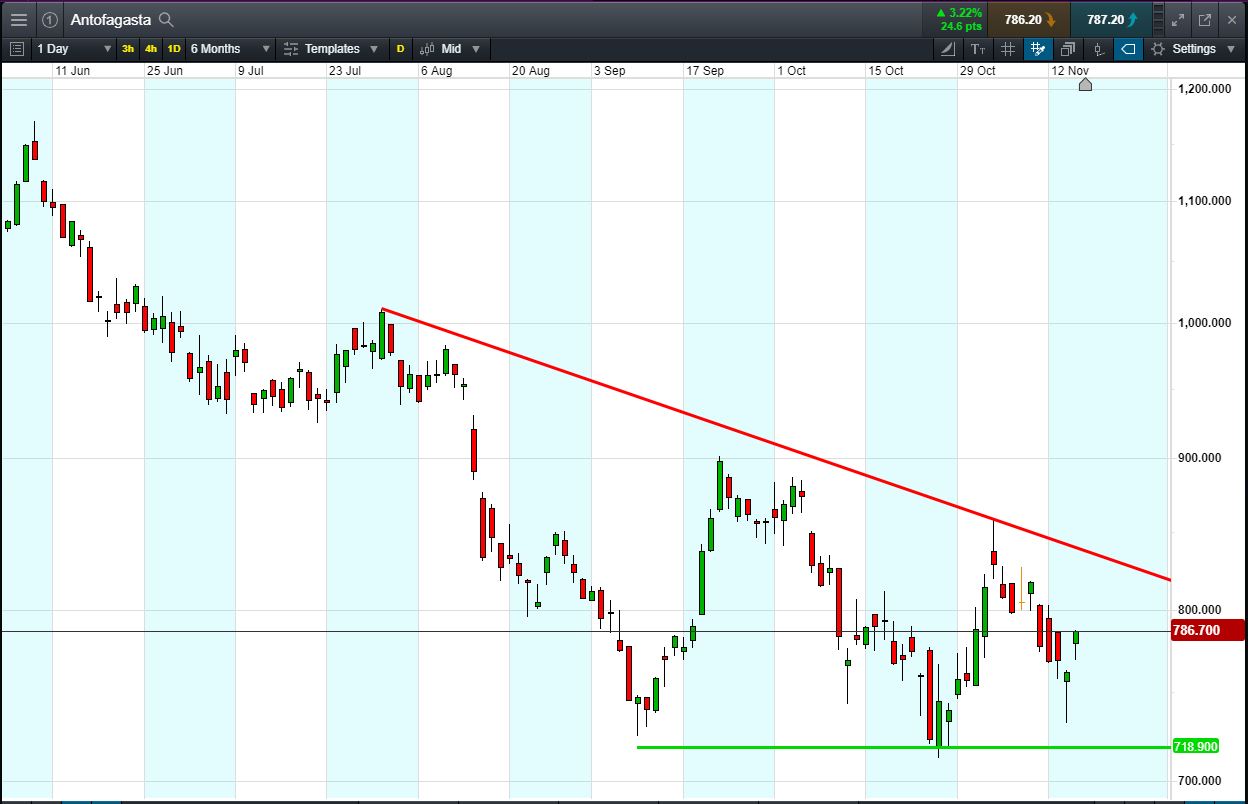The width and height of the screenshot is (1248, 804).
Task: Toggle the highlighted grid crosshair tool
Action: tap(1038, 48)
